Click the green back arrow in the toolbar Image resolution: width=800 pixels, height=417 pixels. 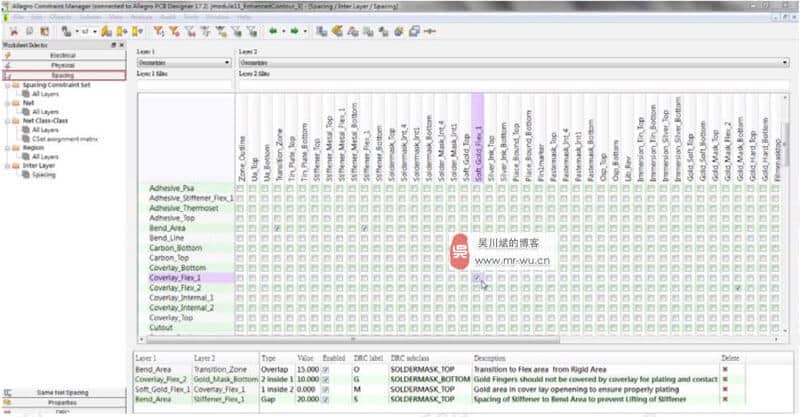(x=272, y=31)
